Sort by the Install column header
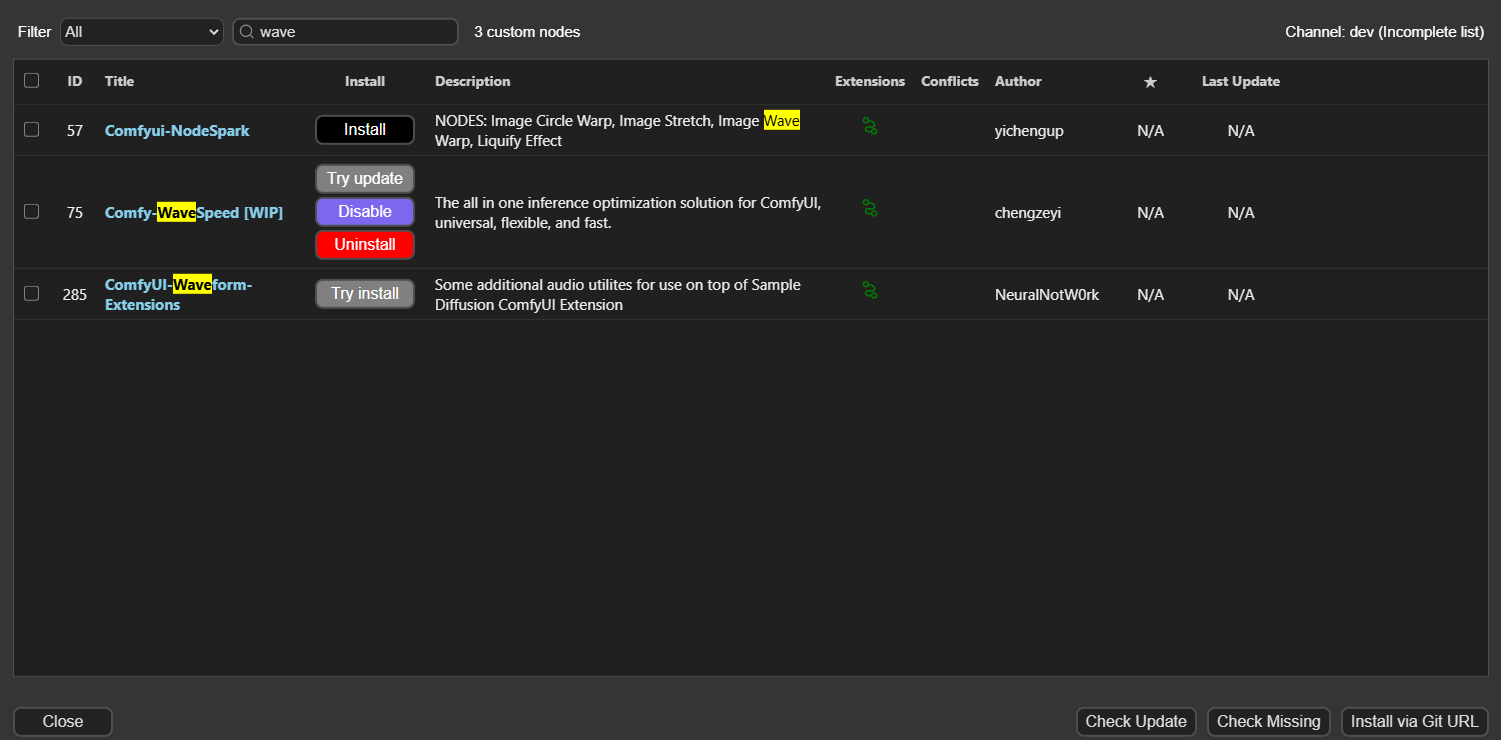The height and width of the screenshot is (740, 1501). coord(365,81)
